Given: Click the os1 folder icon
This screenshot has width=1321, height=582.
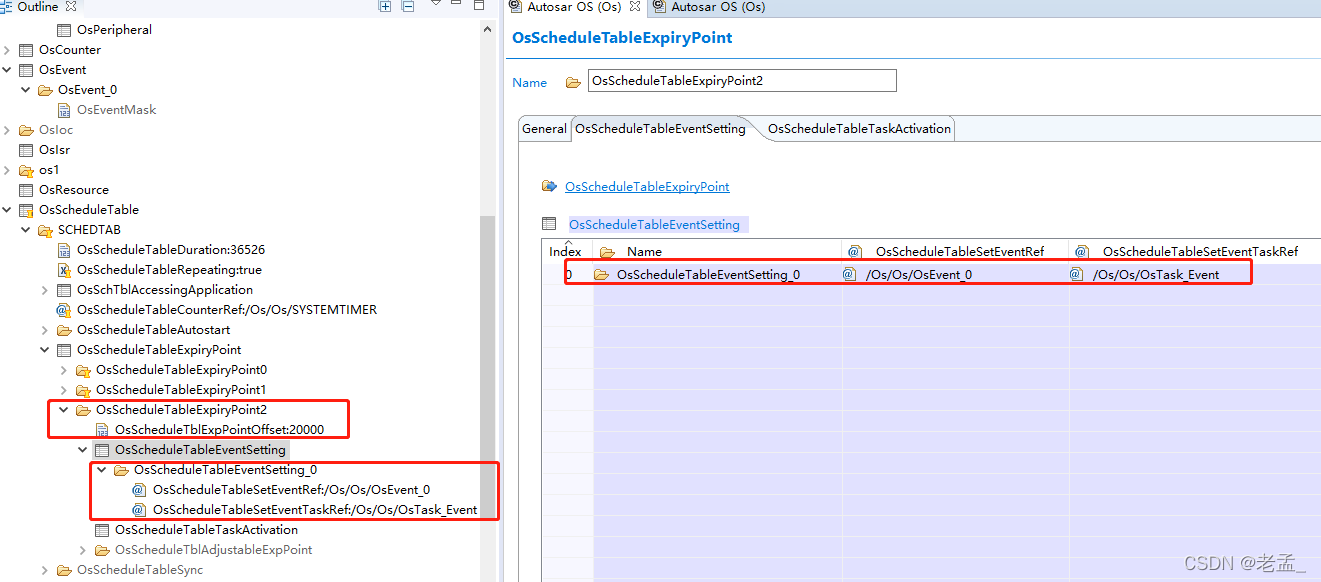Looking at the screenshot, I should (27, 170).
